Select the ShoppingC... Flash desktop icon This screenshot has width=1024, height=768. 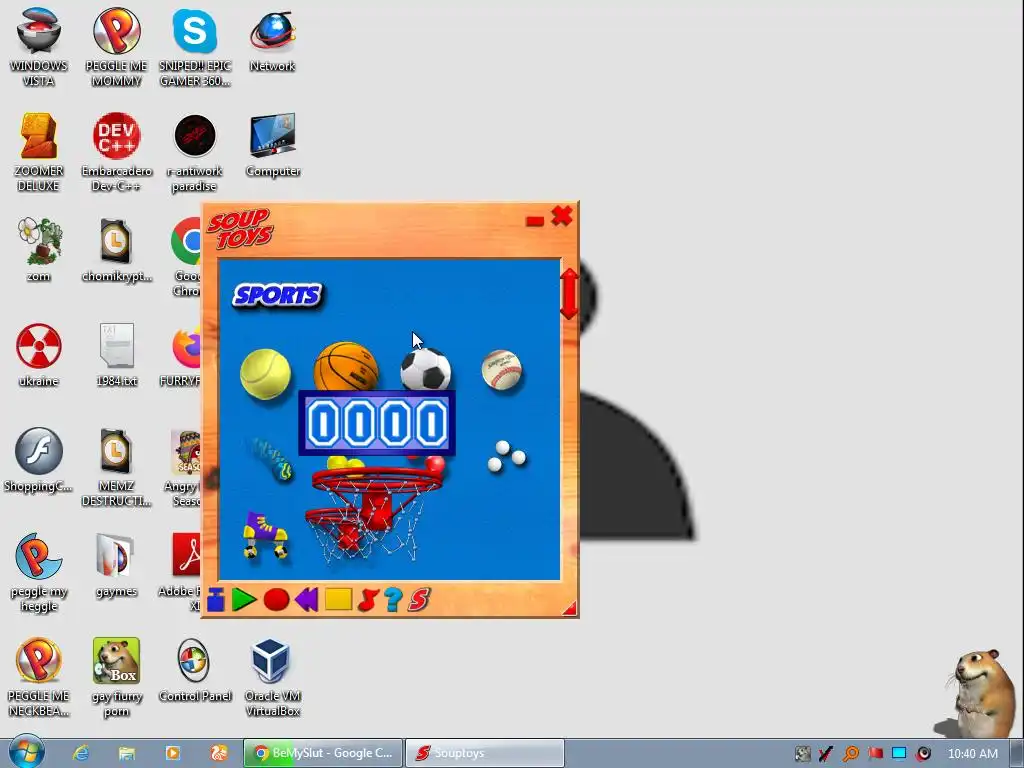(x=39, y=460)
